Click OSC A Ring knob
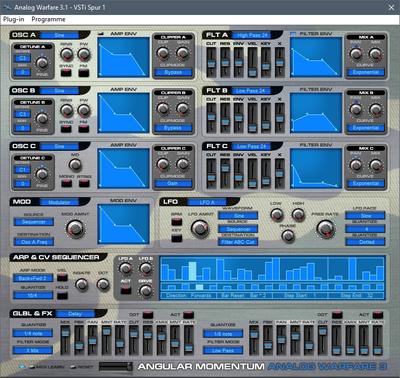The width and height of the screenshot is (400, 378). tap(66, 54)
